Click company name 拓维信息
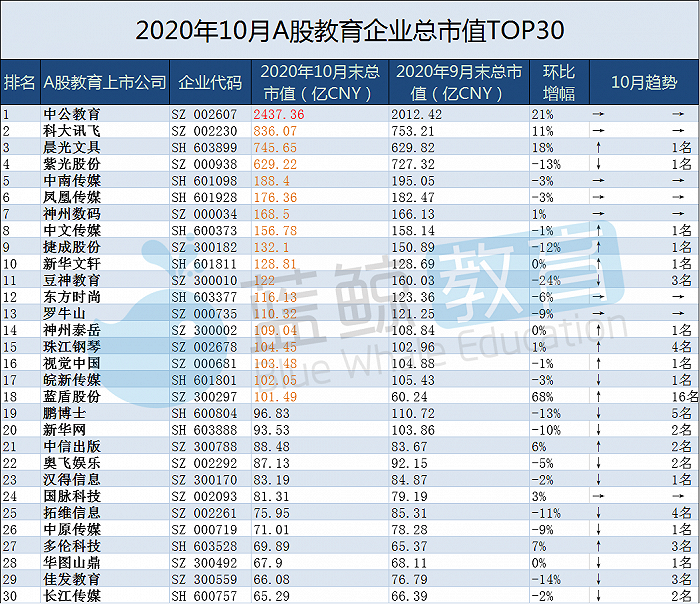700x604 pixels. tap(72, 513)
